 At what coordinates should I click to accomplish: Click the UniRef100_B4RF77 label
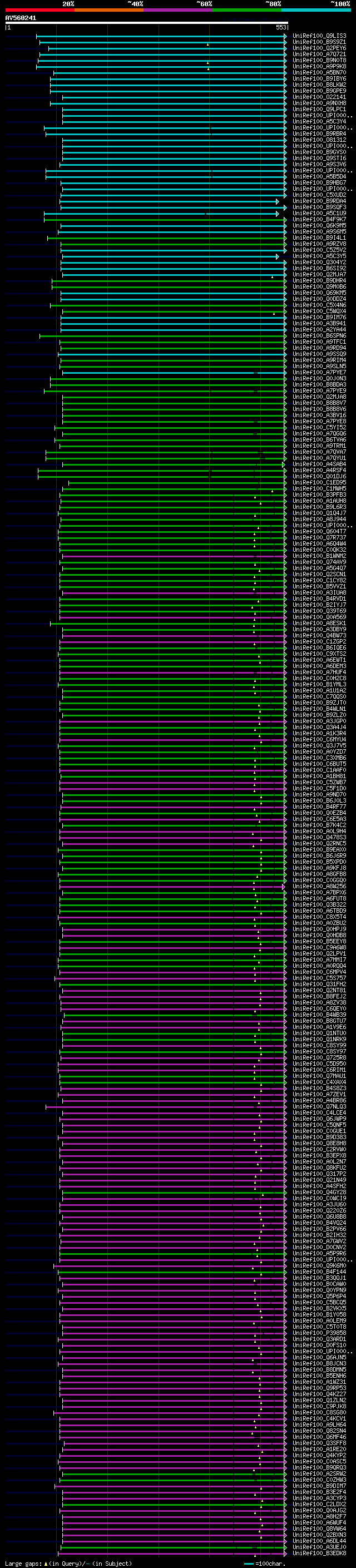point(319,807)
